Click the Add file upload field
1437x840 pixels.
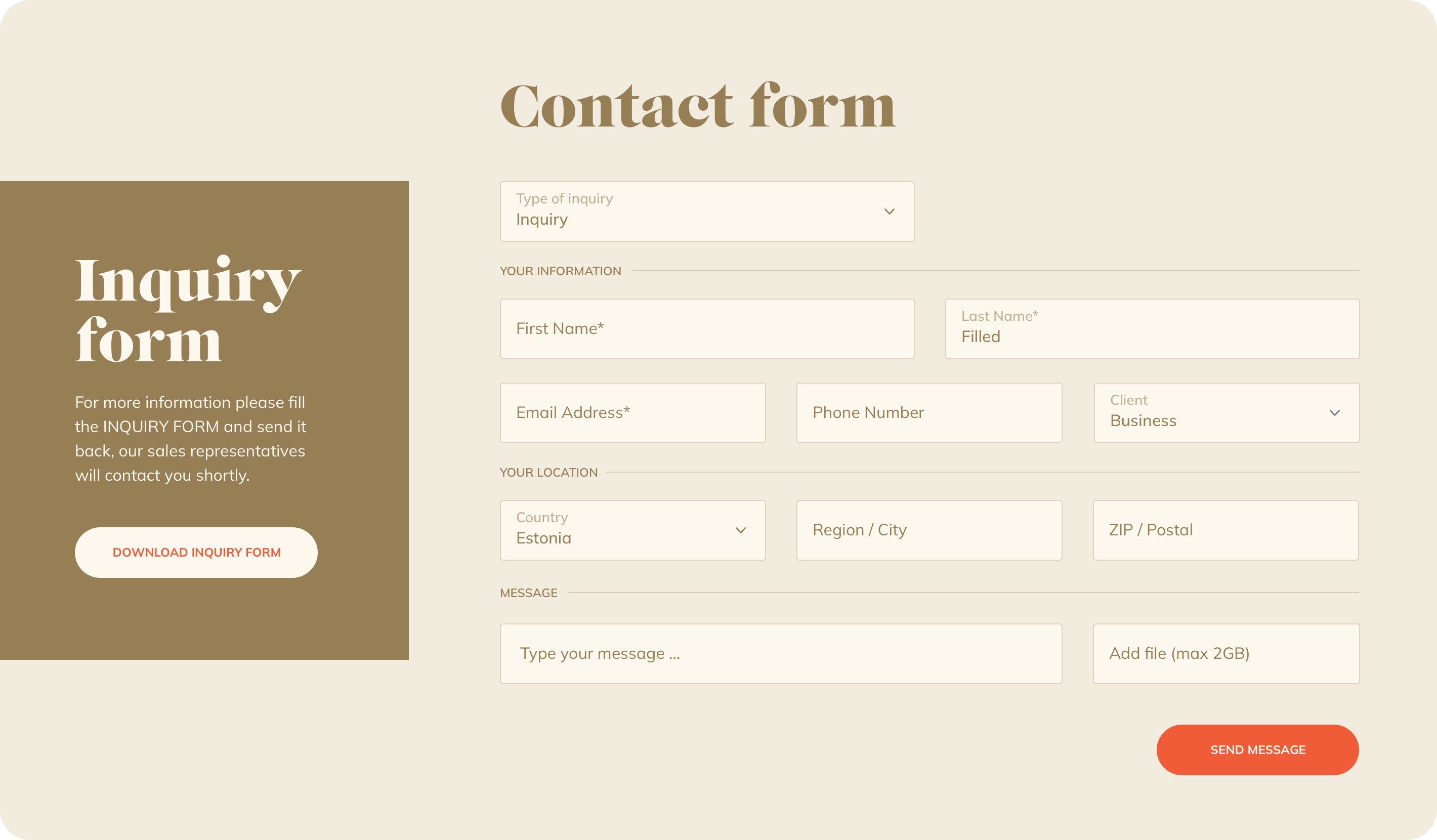coord(1227,653)
